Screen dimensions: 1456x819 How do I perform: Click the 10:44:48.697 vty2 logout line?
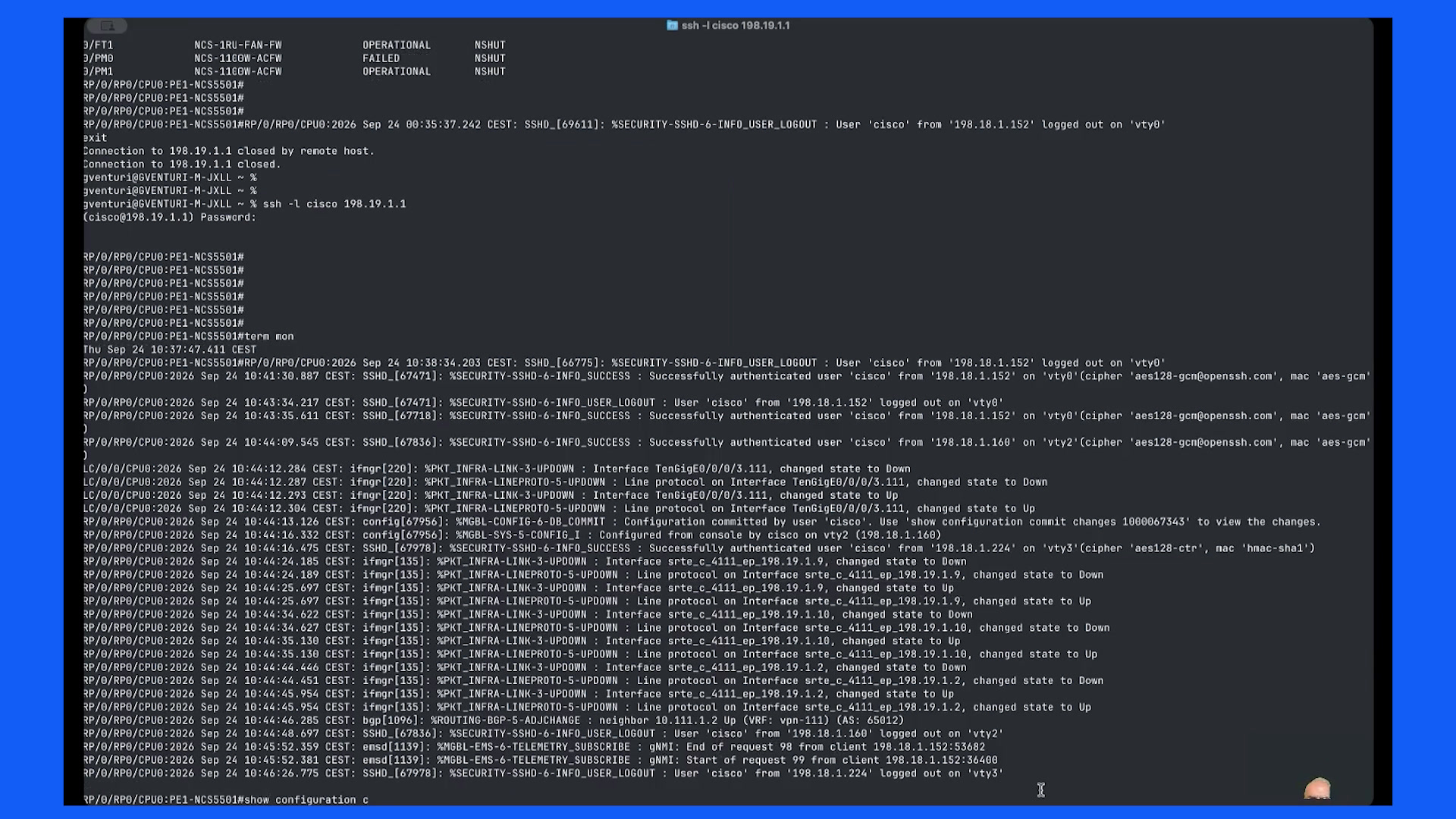point(543,734)
